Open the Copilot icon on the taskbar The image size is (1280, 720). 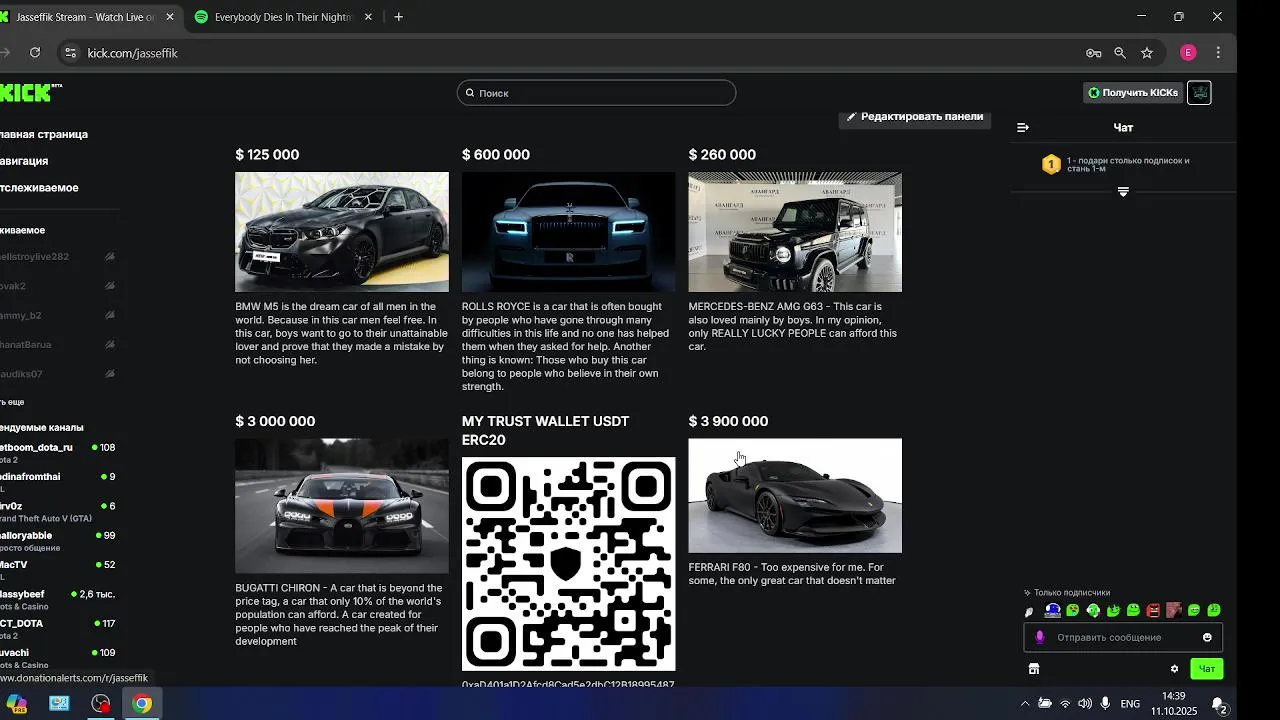pos(17,704)
